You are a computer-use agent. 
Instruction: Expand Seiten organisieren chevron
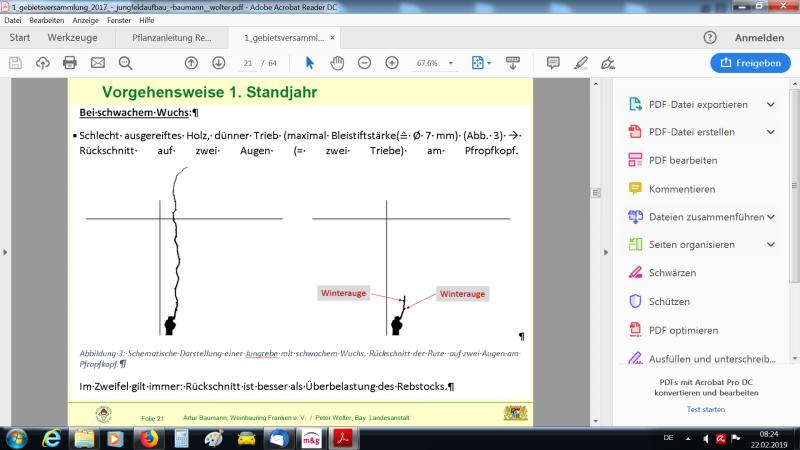pyautogui.click(x=770, y=244)
